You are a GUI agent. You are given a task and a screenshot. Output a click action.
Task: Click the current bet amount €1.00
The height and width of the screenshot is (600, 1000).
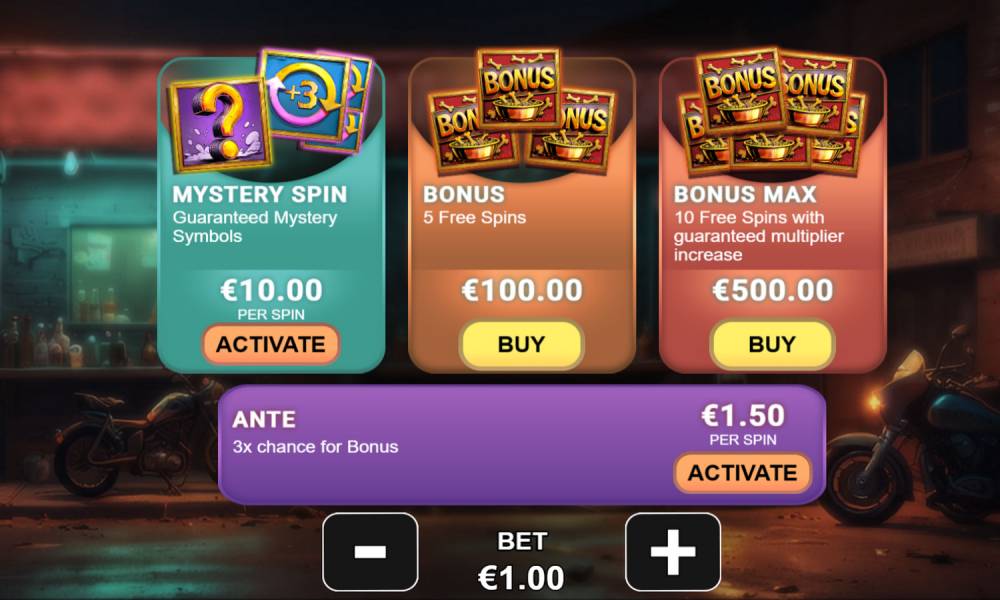click(x=522, y=578)
